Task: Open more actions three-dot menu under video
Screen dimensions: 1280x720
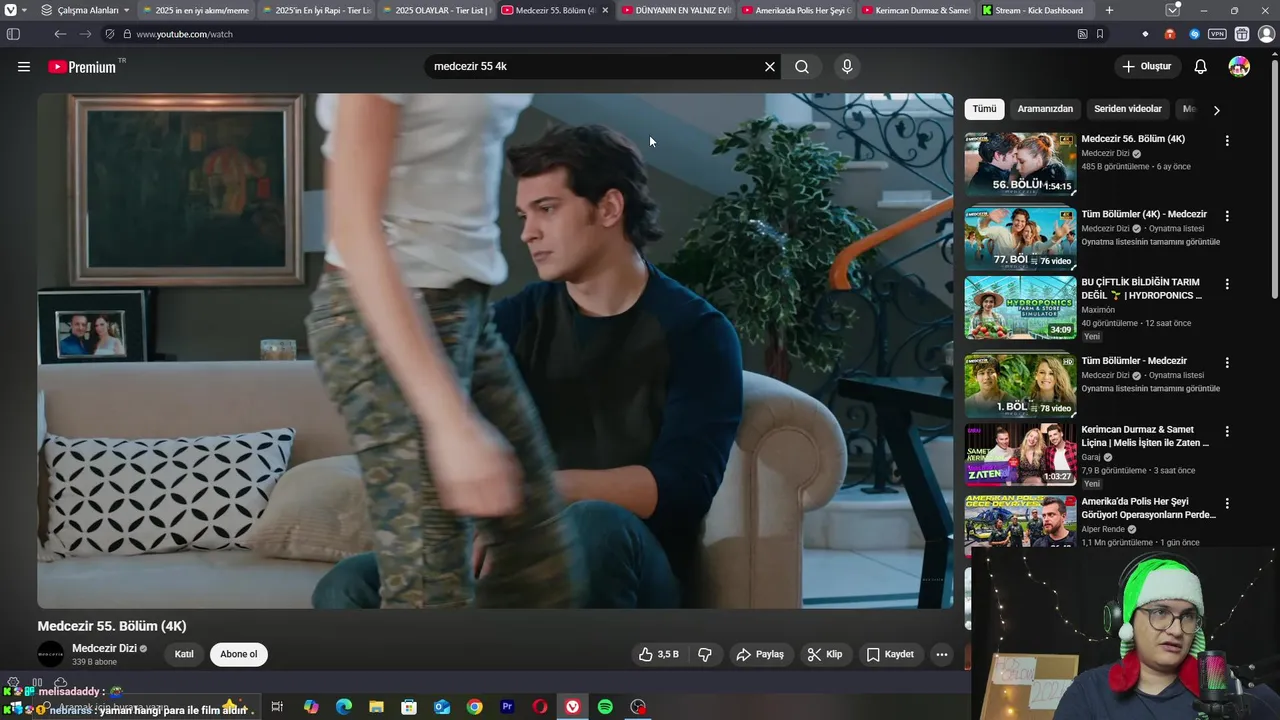Action: [x=941, y=654]
